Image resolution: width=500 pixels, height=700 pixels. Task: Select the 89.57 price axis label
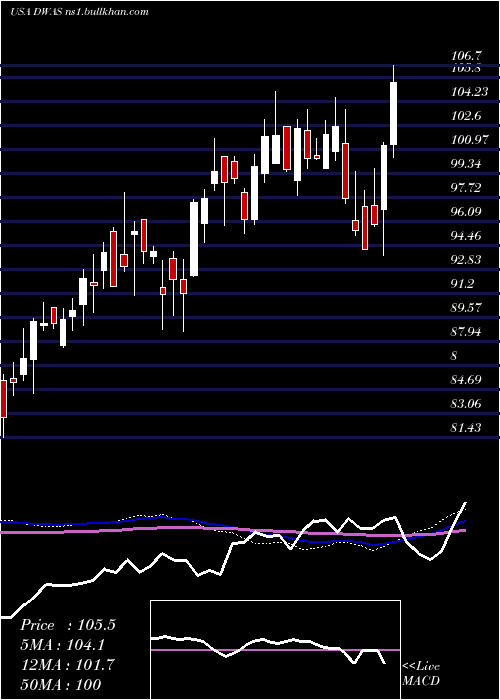[x=466, y=308]
